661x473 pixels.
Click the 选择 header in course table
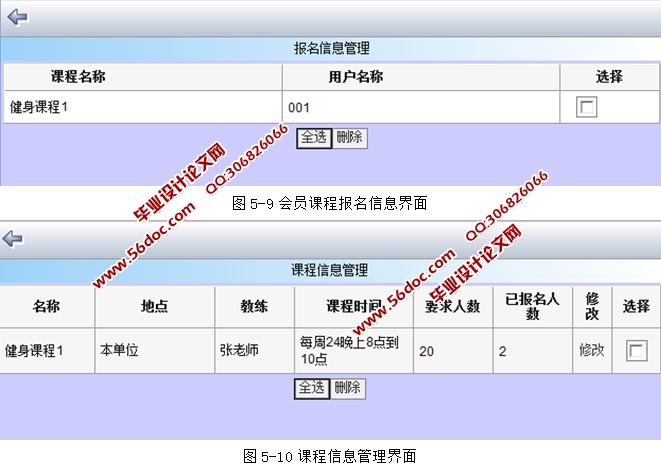tap(636, 306)
